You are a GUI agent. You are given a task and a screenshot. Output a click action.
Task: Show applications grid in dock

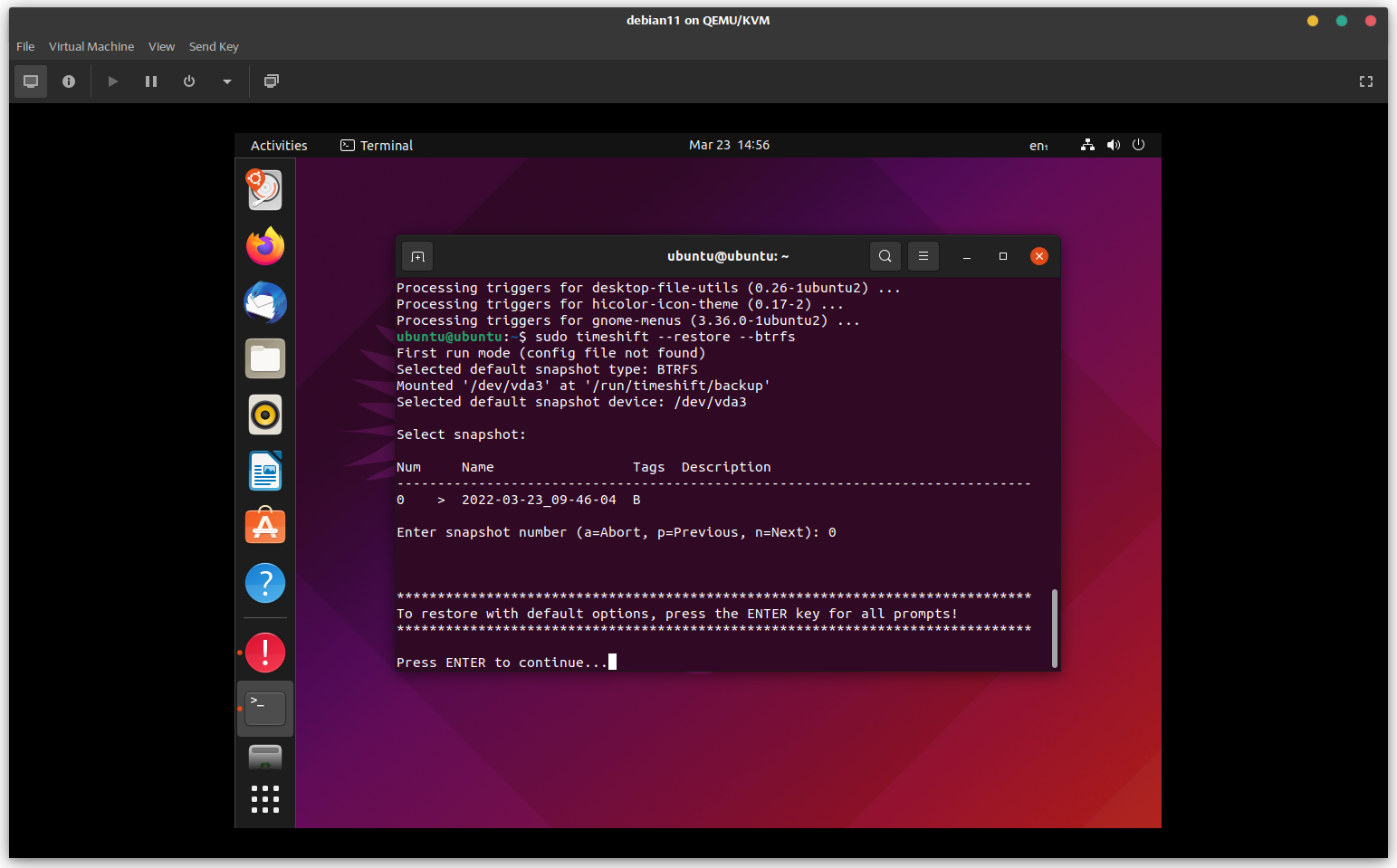pyautogui.click(x=265, y=799)
